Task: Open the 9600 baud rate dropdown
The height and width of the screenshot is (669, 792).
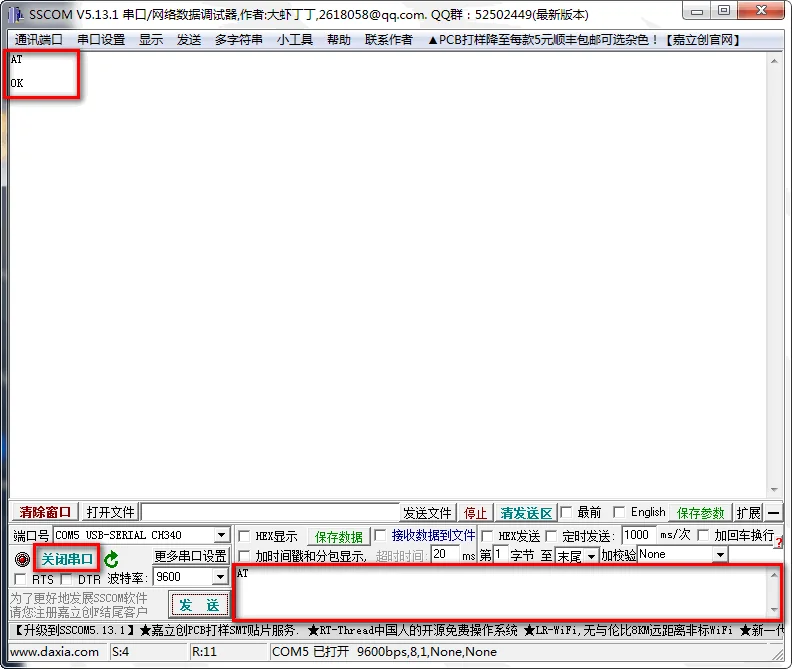Action: click(220, 577)
